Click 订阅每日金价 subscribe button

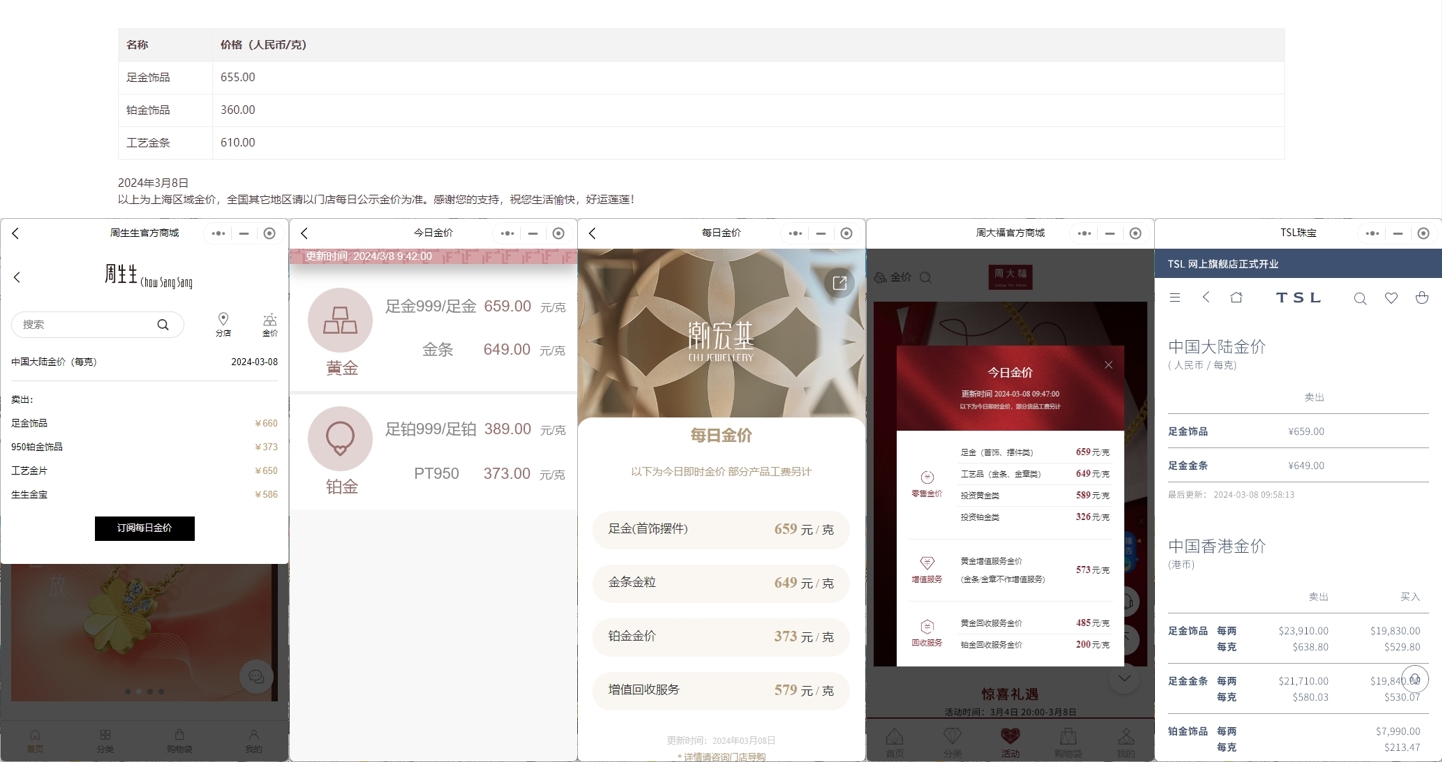[x=145, y=528]
